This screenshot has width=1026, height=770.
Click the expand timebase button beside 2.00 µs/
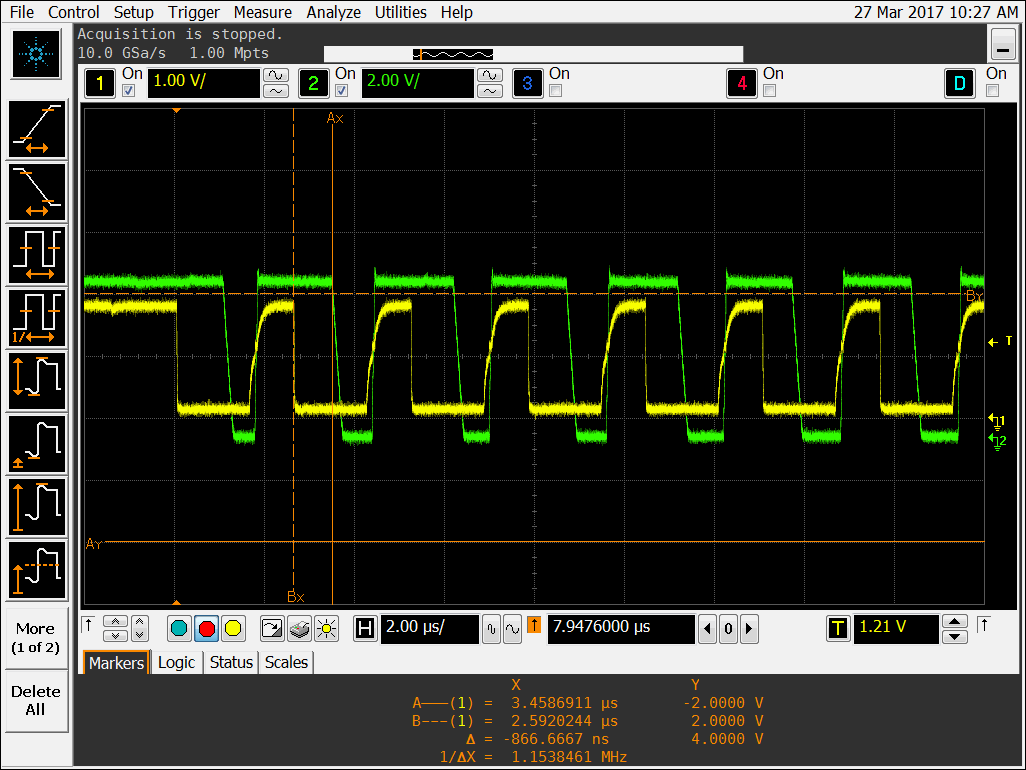[512, 629]
